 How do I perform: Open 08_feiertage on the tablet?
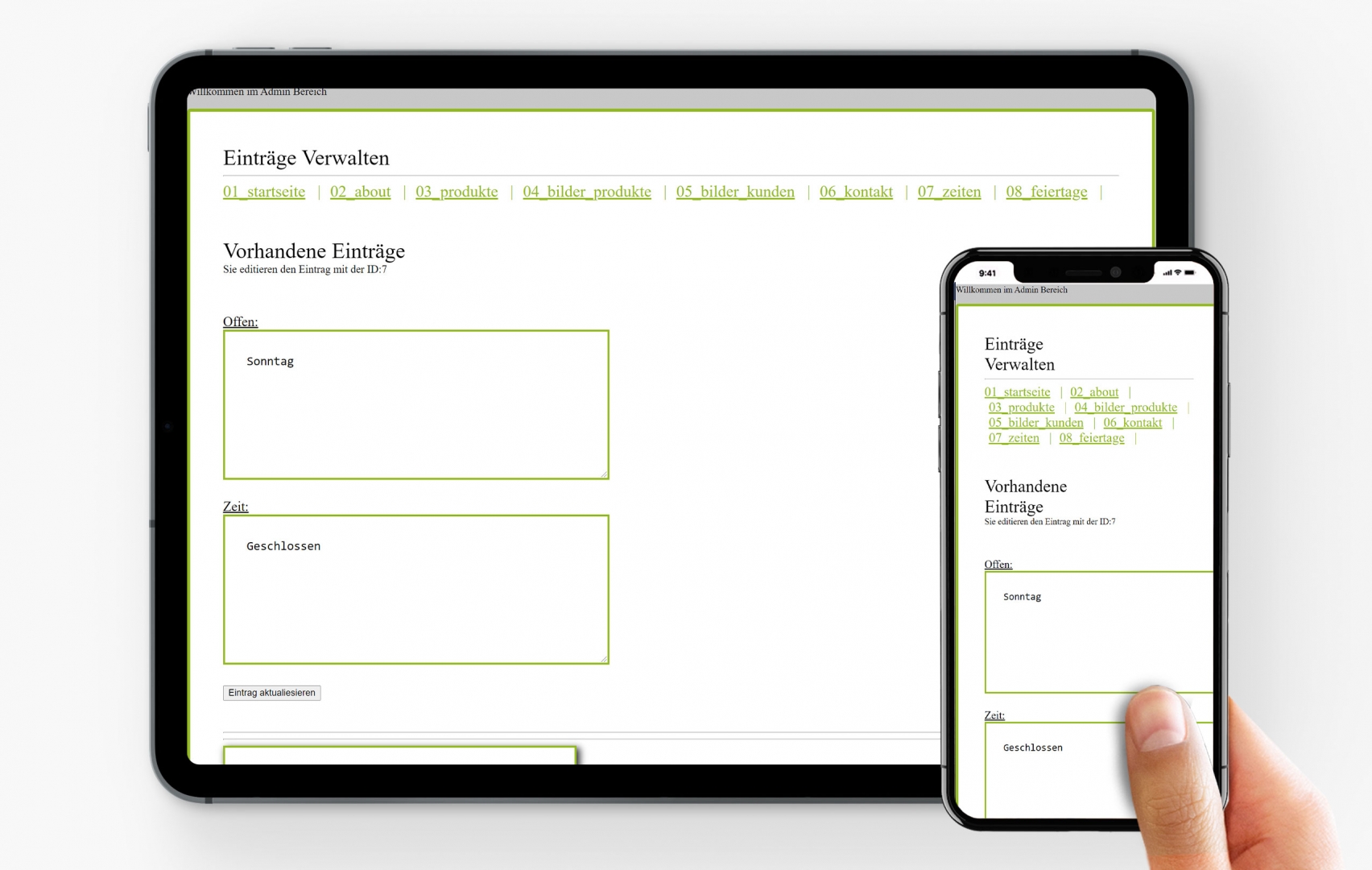click(1046, 192)
